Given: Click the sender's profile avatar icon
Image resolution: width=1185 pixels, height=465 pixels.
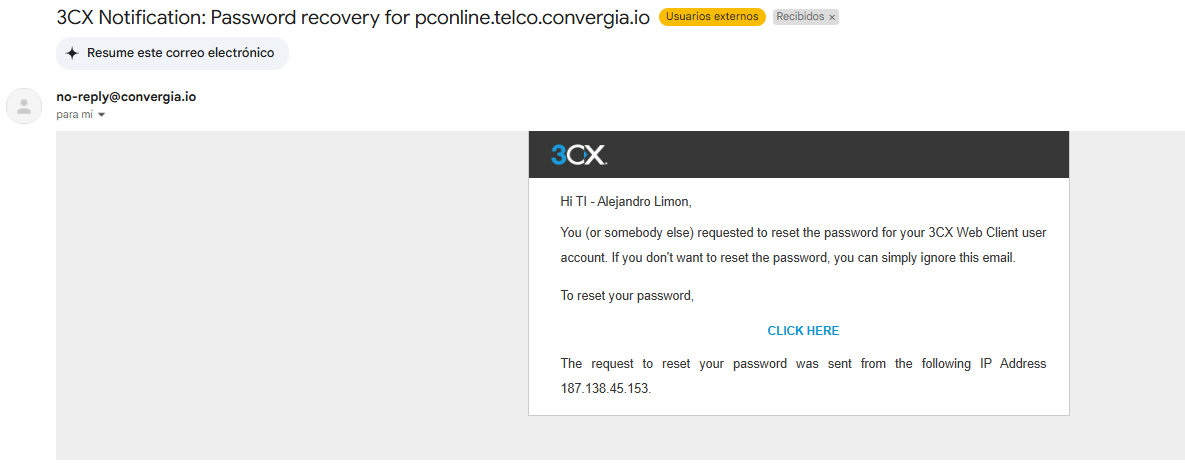Looking at the screenshot, I should (24, 105).
